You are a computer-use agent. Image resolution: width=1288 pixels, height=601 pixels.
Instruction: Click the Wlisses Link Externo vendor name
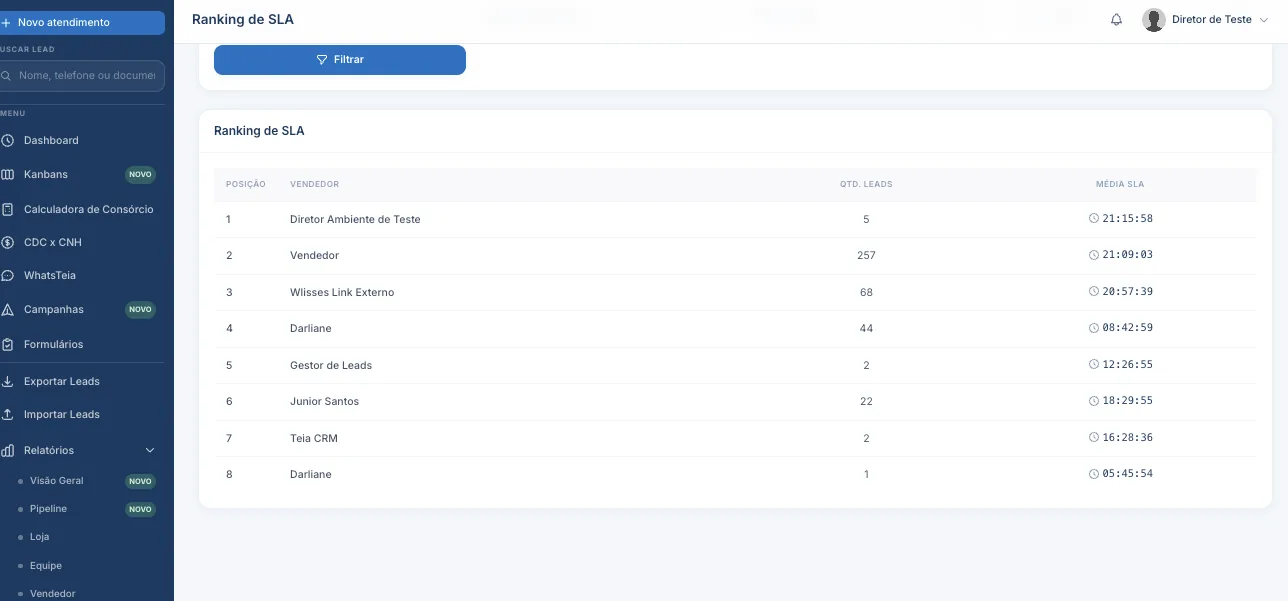pos(342,292)
